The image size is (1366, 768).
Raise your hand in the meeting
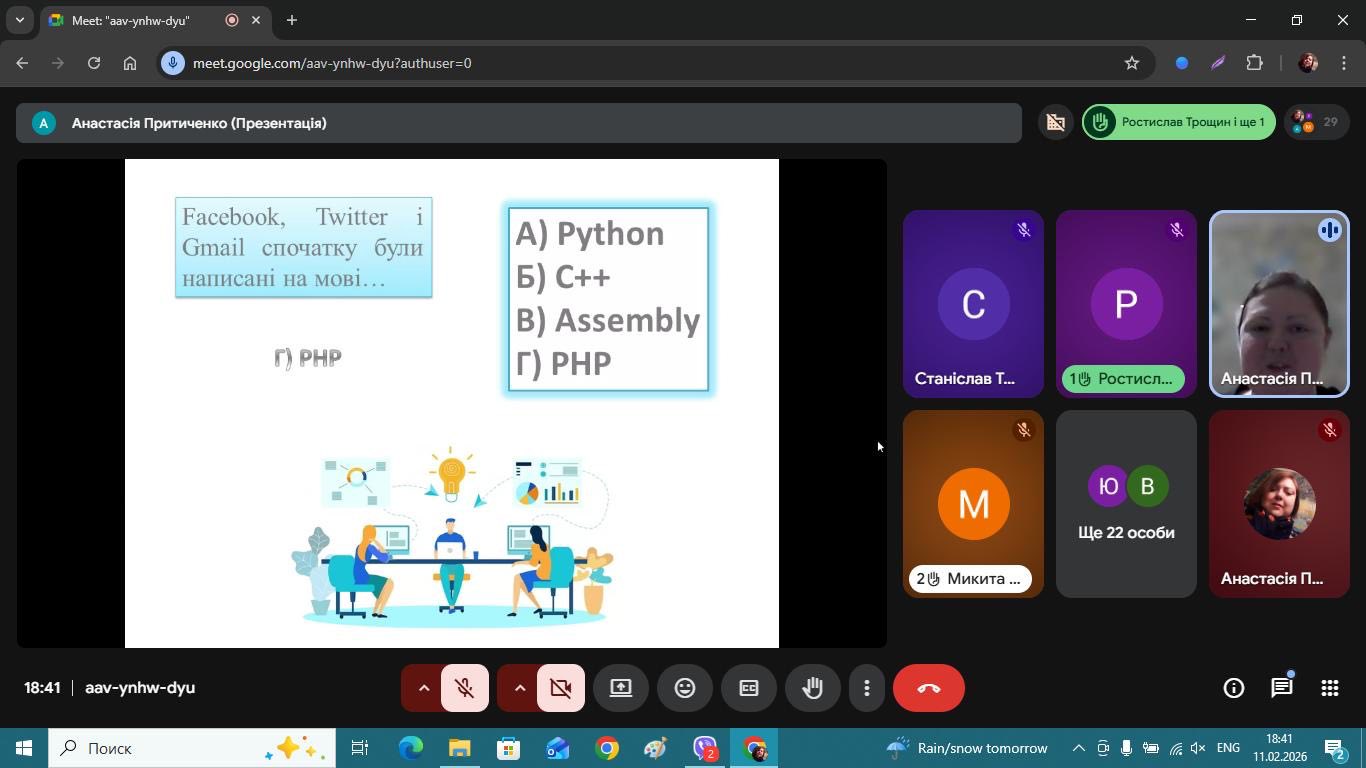click(813, 688)
